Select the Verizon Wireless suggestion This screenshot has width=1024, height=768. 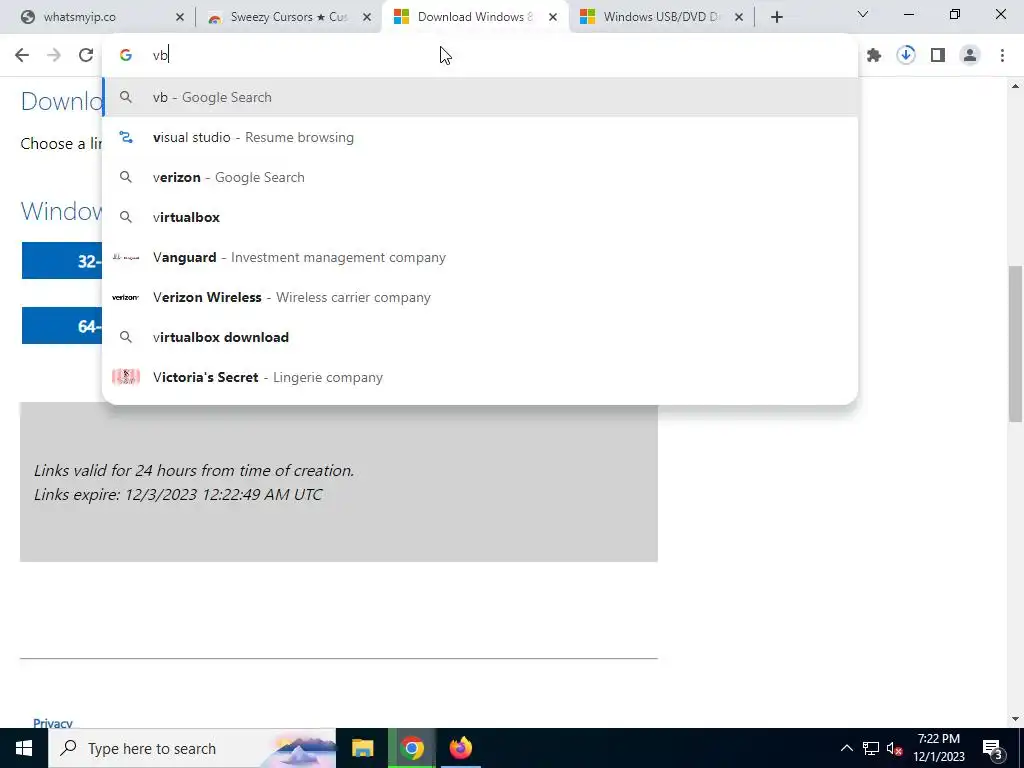480,297
